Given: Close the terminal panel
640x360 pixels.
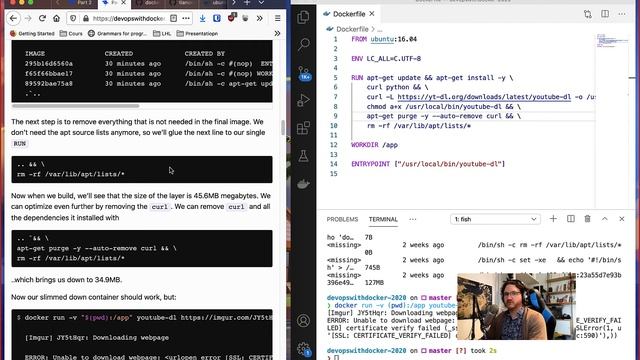Looking at the screenshot, I should pos(622,219).
